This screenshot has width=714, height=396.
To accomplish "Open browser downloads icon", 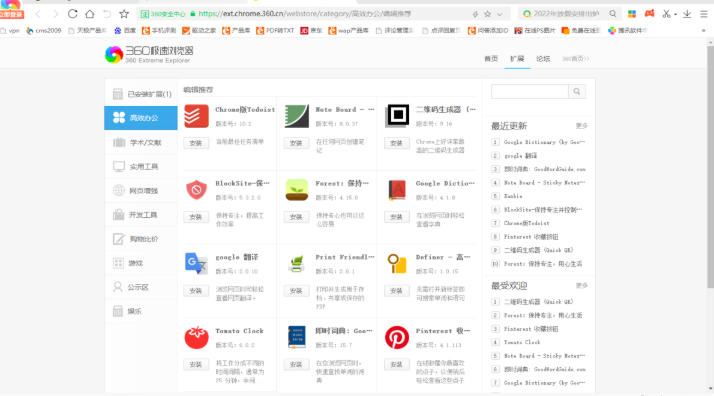I will [x=687, y=14].
